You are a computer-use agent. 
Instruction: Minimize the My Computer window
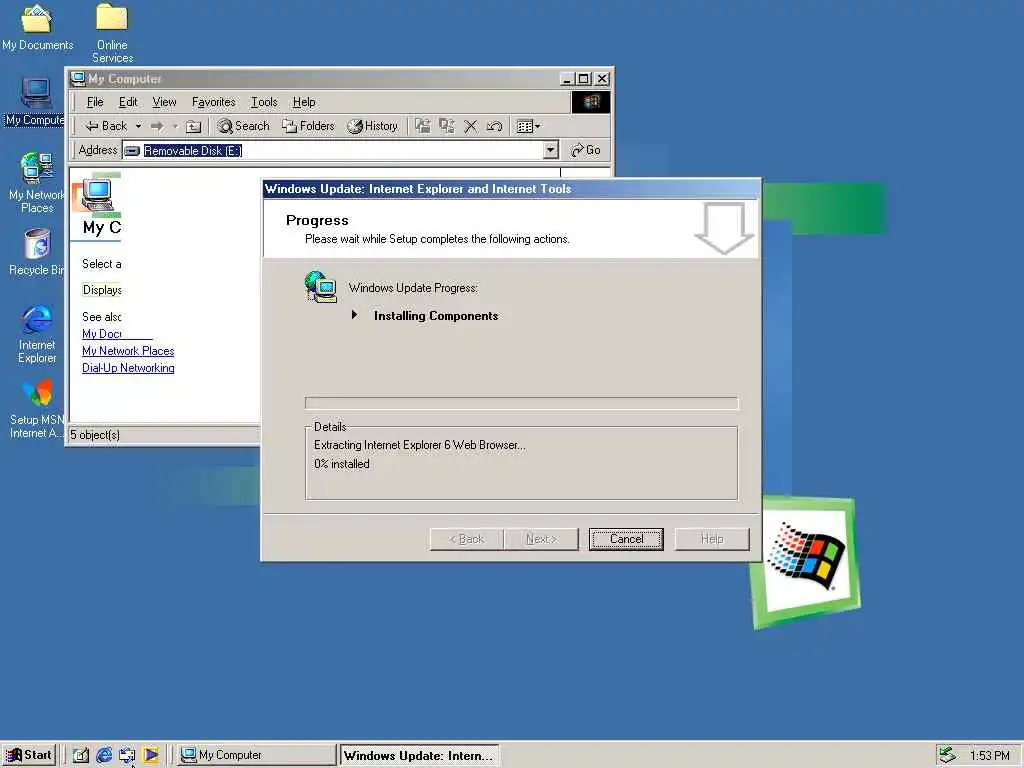(568, 79)
